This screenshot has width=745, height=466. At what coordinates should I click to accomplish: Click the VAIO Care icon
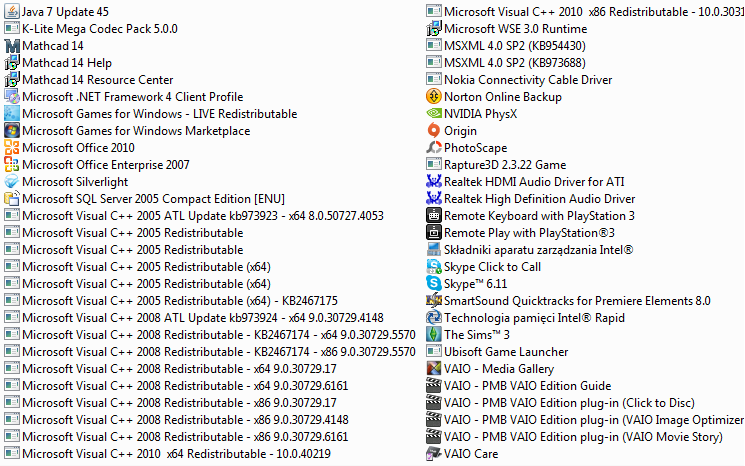coord(433,454)
